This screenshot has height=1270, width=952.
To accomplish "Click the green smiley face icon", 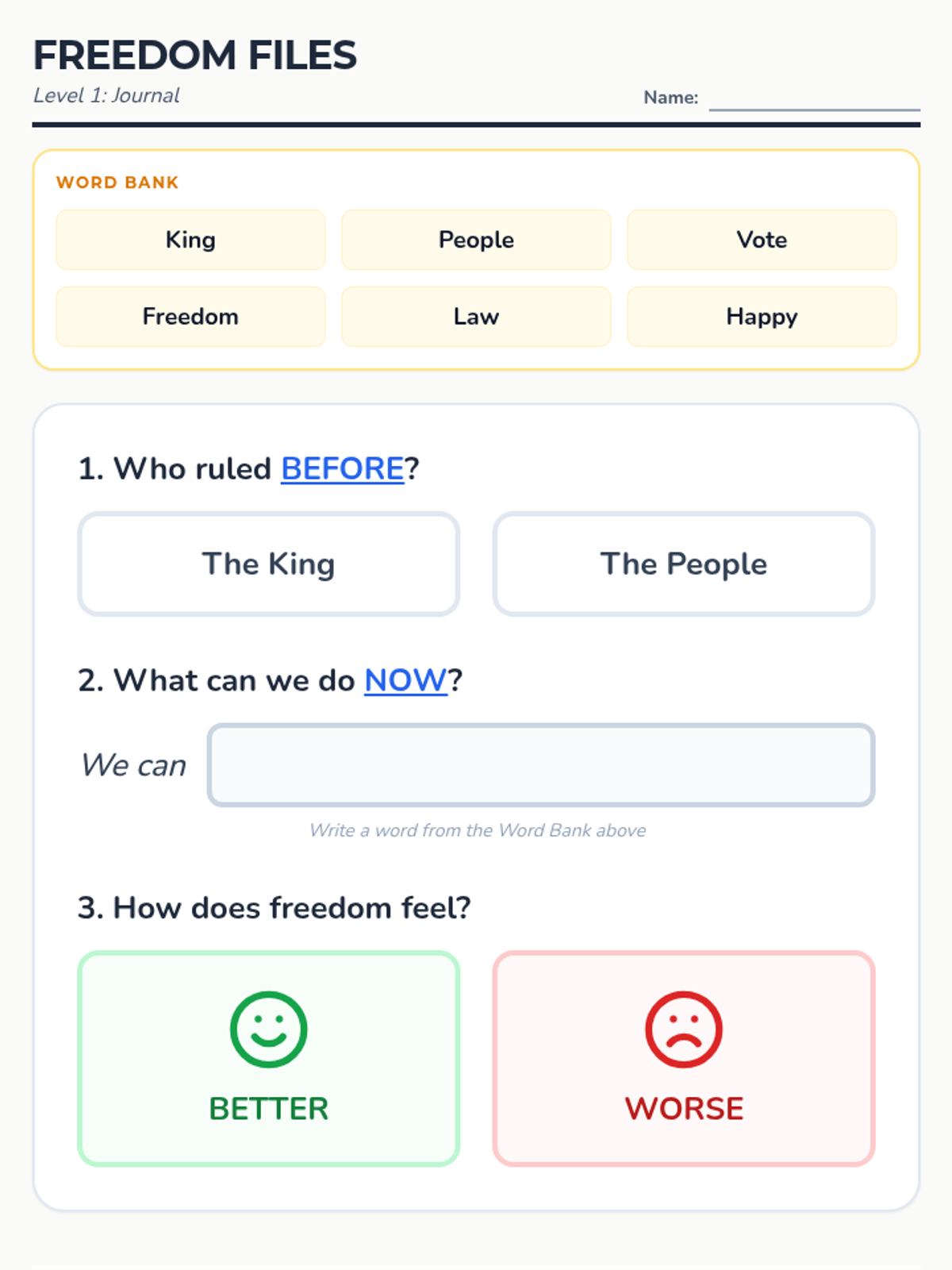I will [x=268, y=1029].
